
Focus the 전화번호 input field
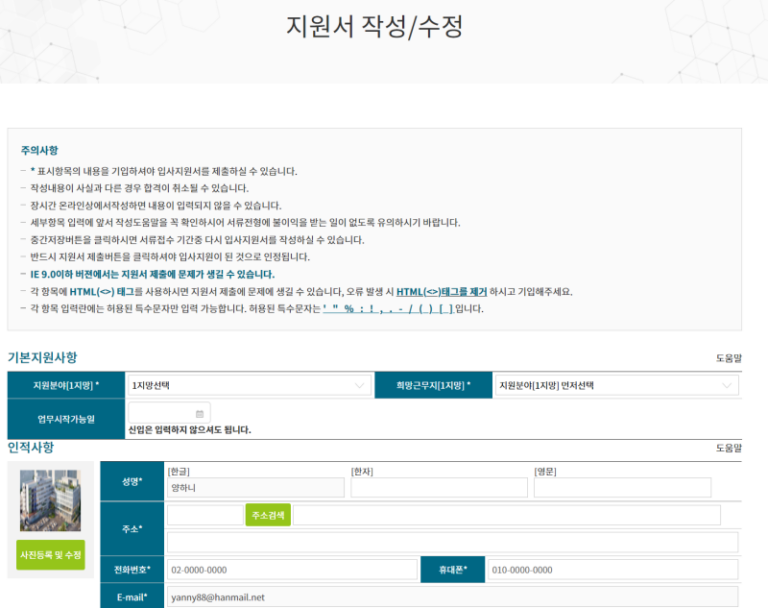tap(291, 570)
